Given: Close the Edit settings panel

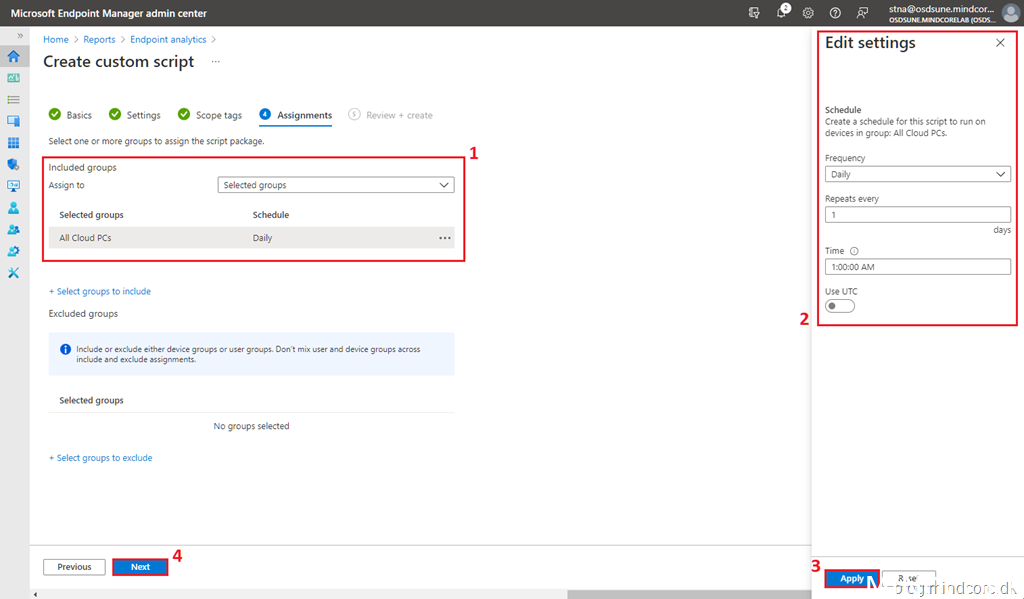Looking at the screenshot, I should pyautogui.click(x=1000, y=43).
